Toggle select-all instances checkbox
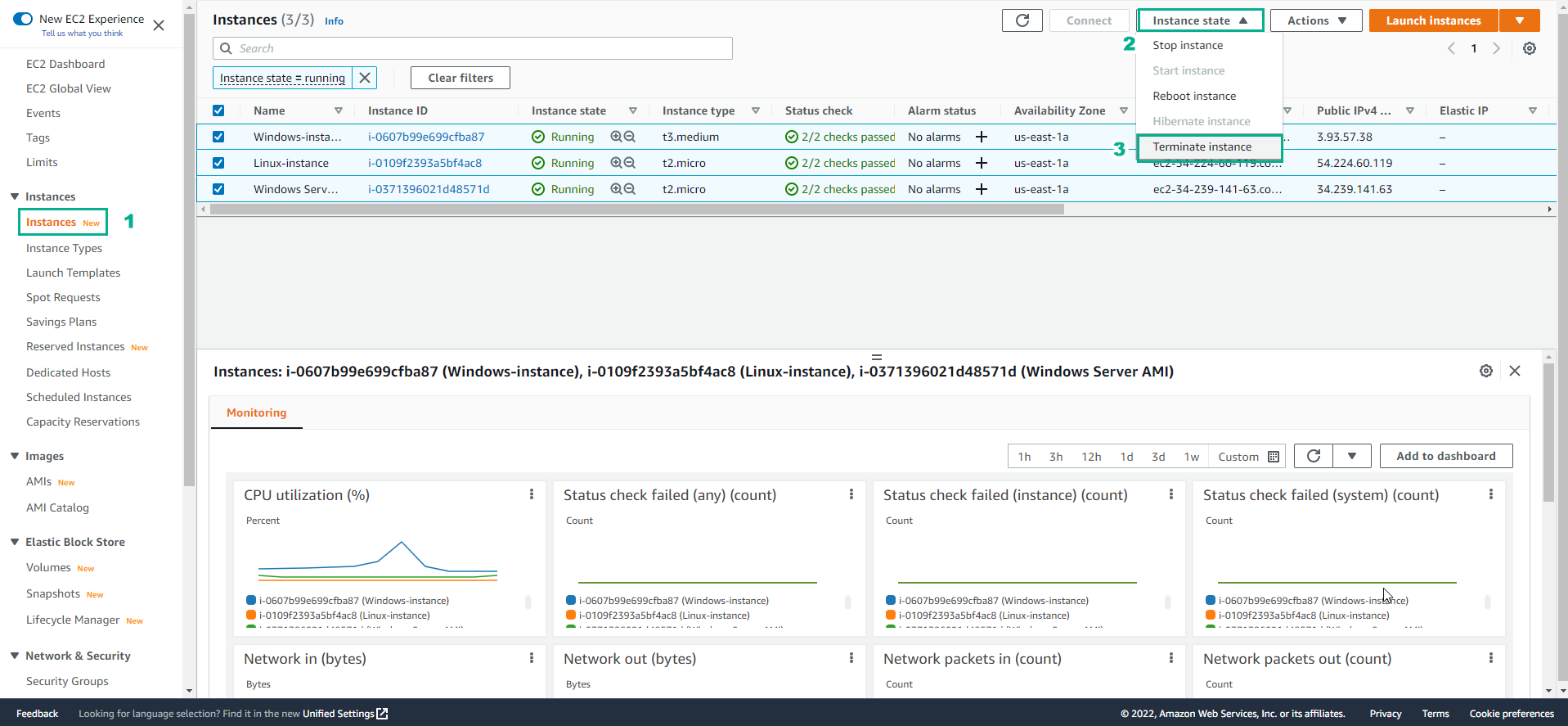 click(218, 110)
